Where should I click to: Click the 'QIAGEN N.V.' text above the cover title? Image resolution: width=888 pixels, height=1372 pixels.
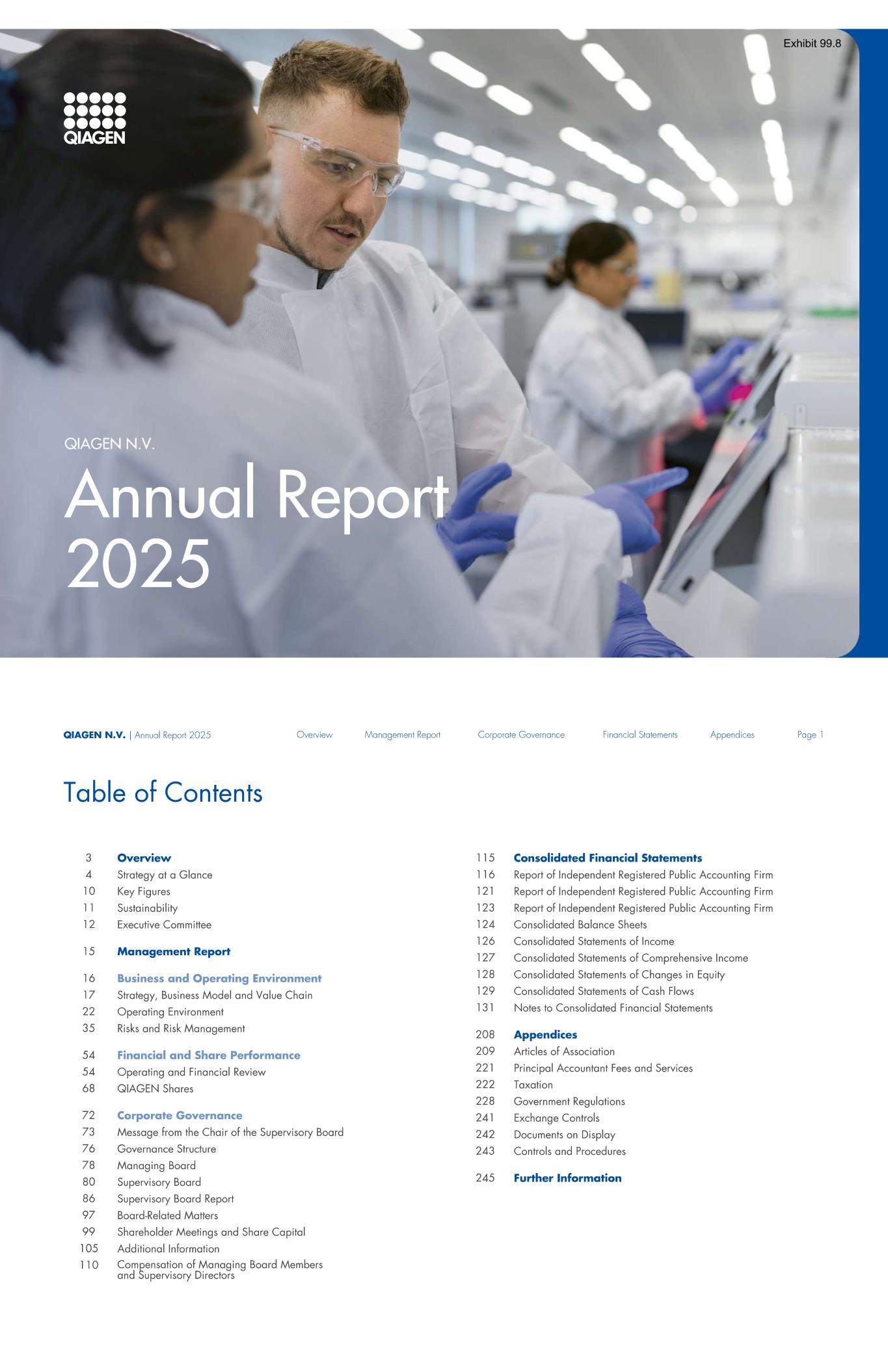[x=109, y=444]
